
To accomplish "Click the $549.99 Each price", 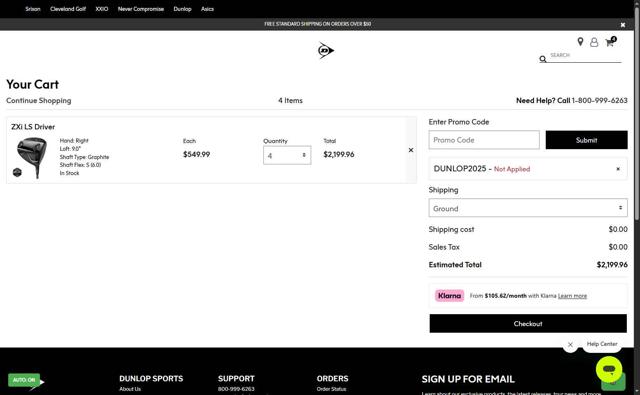I will click(x=196, y=154).
